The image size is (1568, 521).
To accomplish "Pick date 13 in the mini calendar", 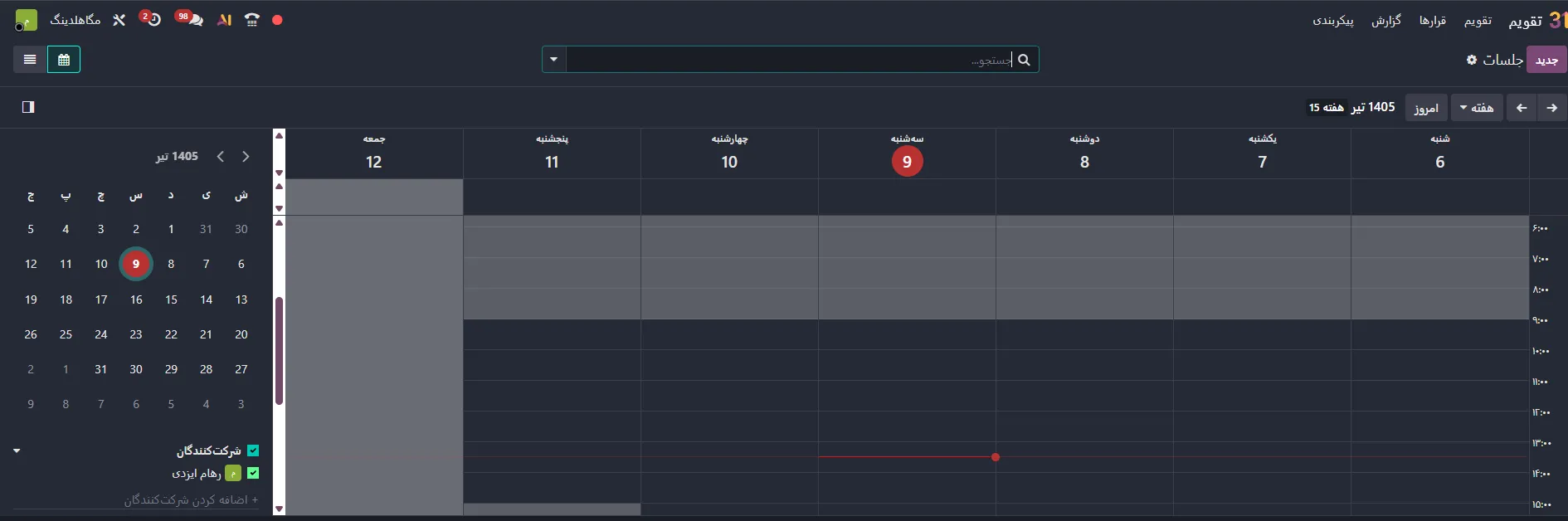I will pyautogui.click(x=241, y=299).
